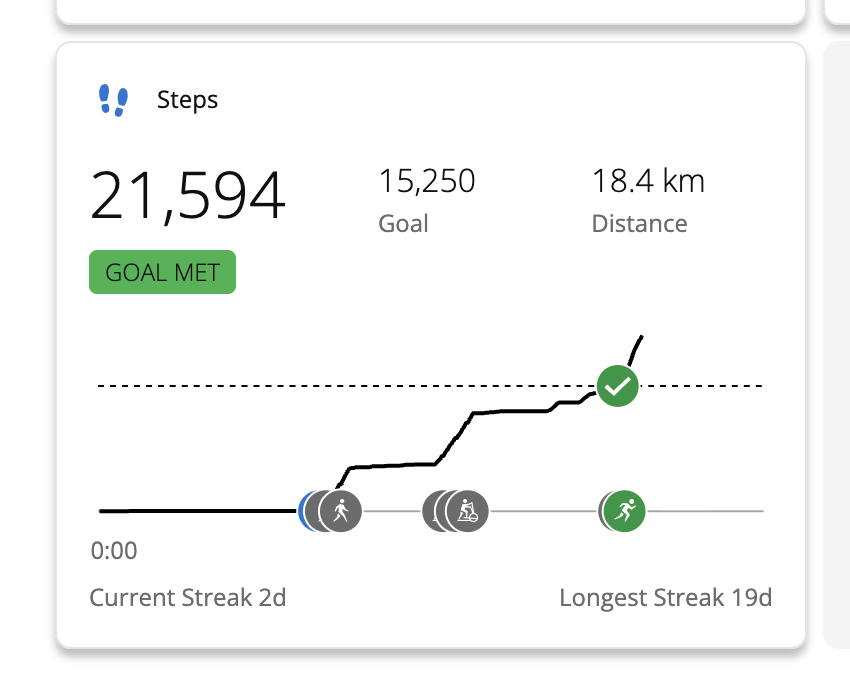Select the 15,250 goal value
Viewport: 850px width, 686px height.
tap(426, 181)
